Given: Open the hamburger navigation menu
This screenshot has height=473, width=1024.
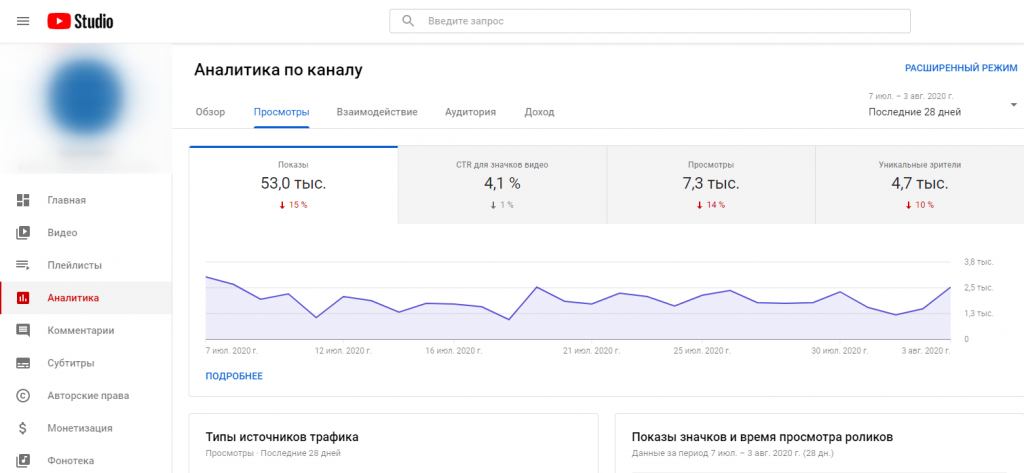Looking at the screenshot, I should (23, 21).
